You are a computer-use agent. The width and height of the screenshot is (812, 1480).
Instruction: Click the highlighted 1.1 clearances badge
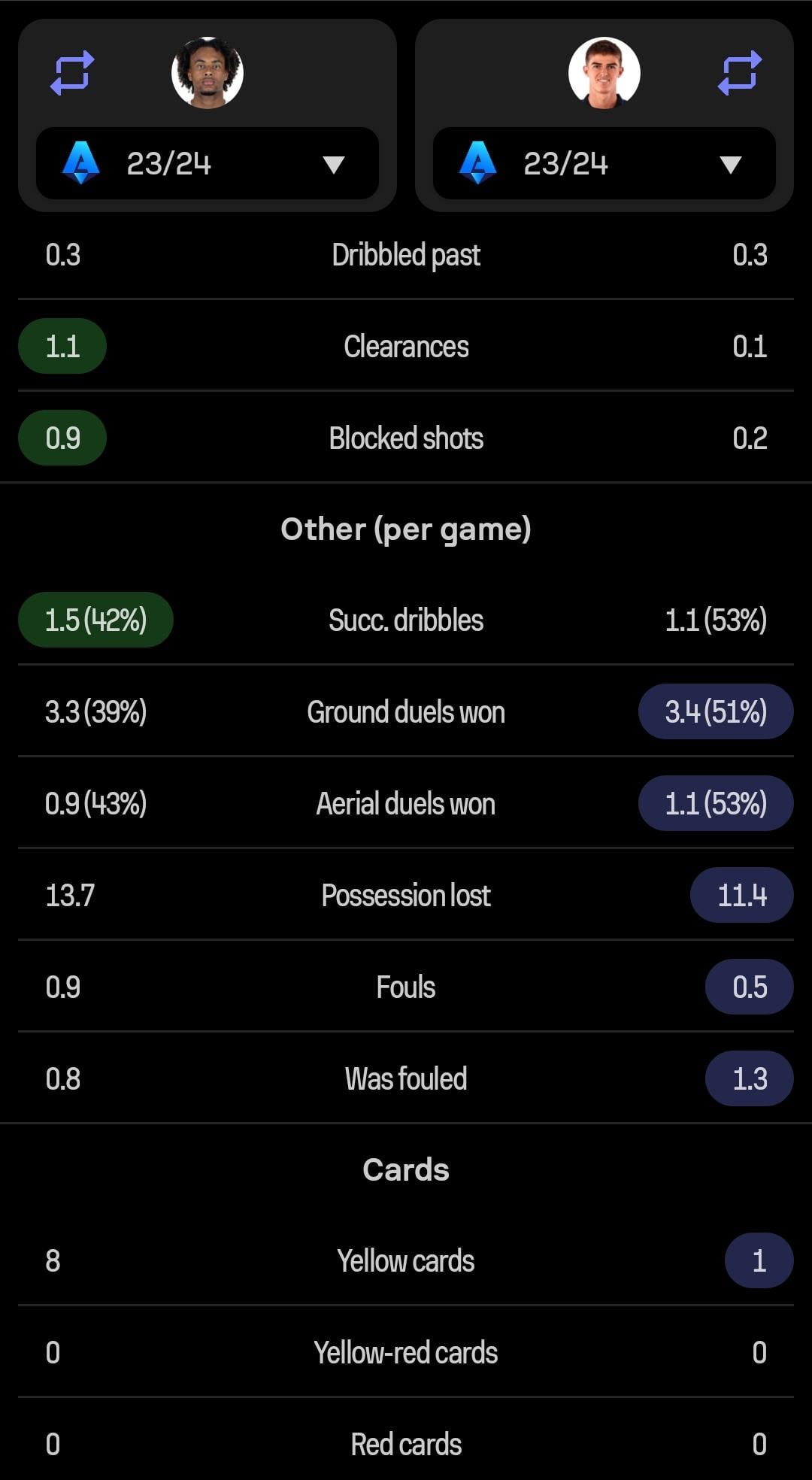tap(62, 347)
